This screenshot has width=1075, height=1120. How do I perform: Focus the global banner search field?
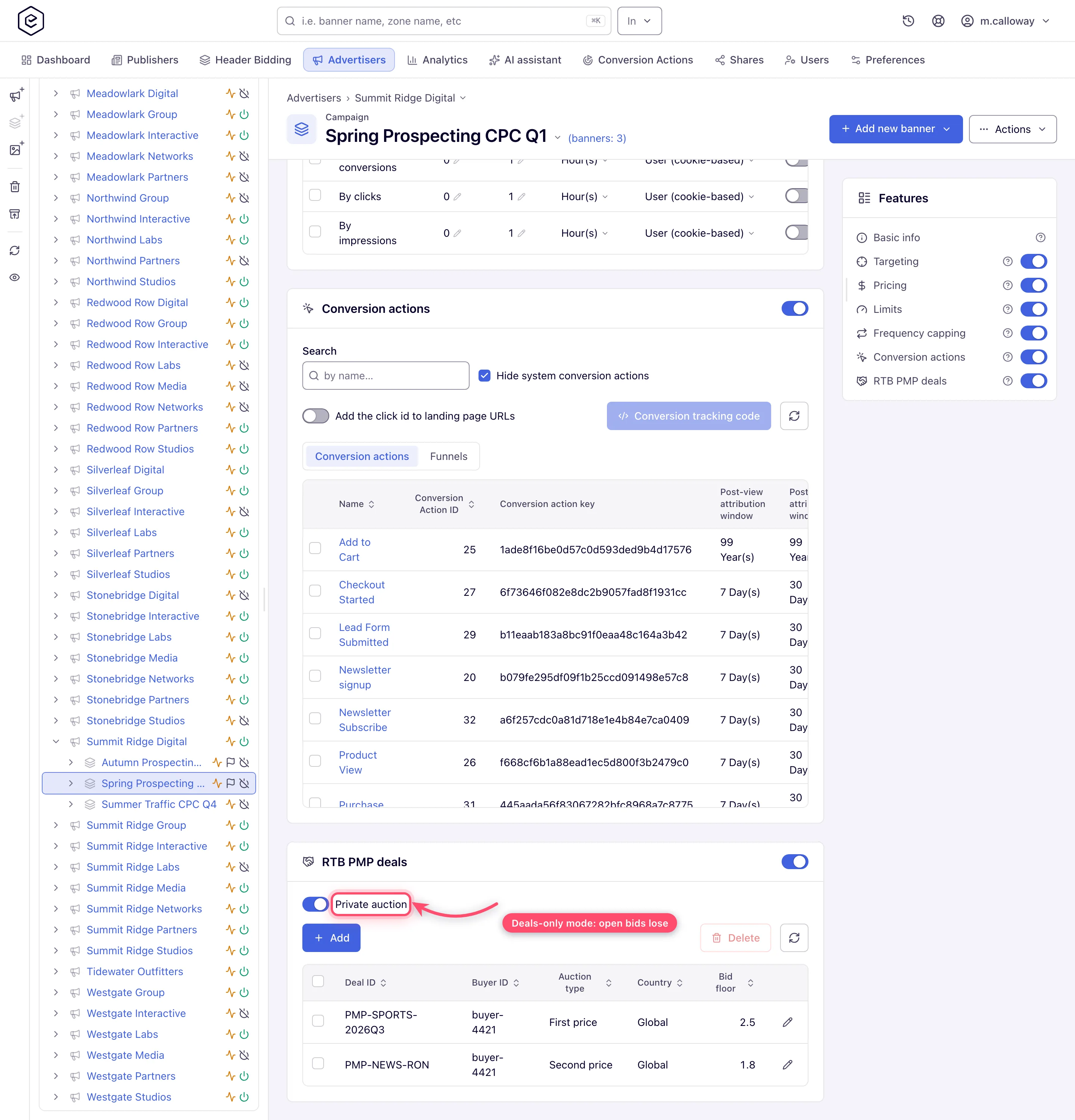click(444, 21)
